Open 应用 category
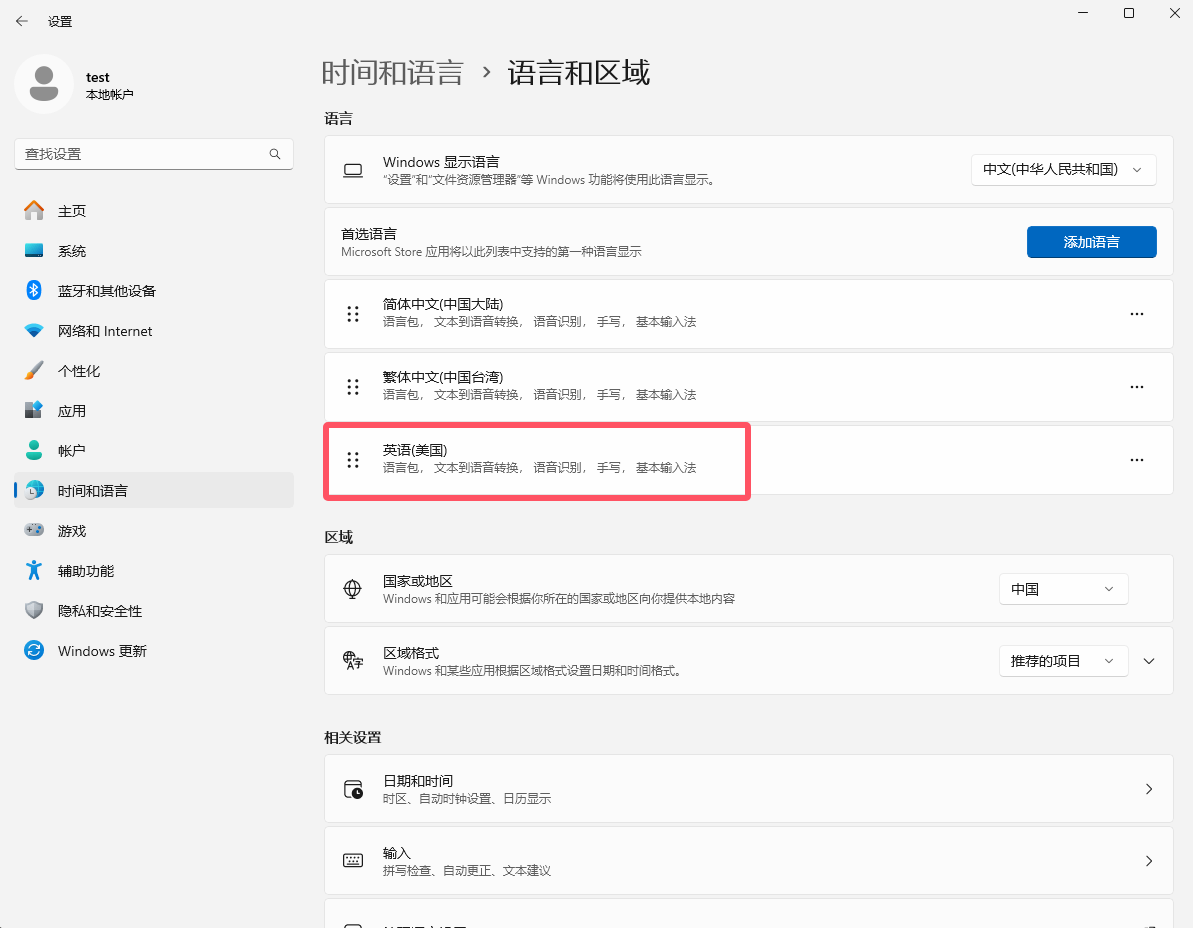 pyautogui.click(x=154, y=411)
